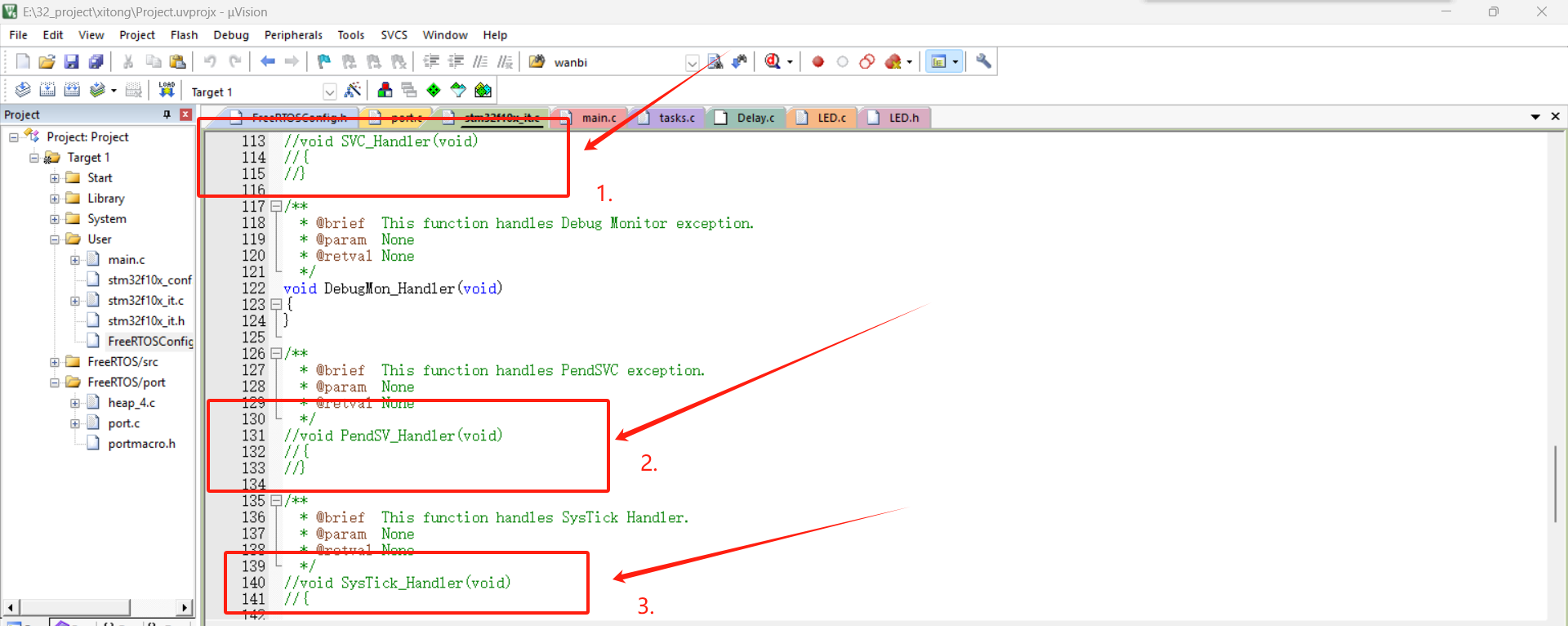Open Manage Project Items icon
The height and width of the screenshot is (626, 1568).
(x=385, y=90)
